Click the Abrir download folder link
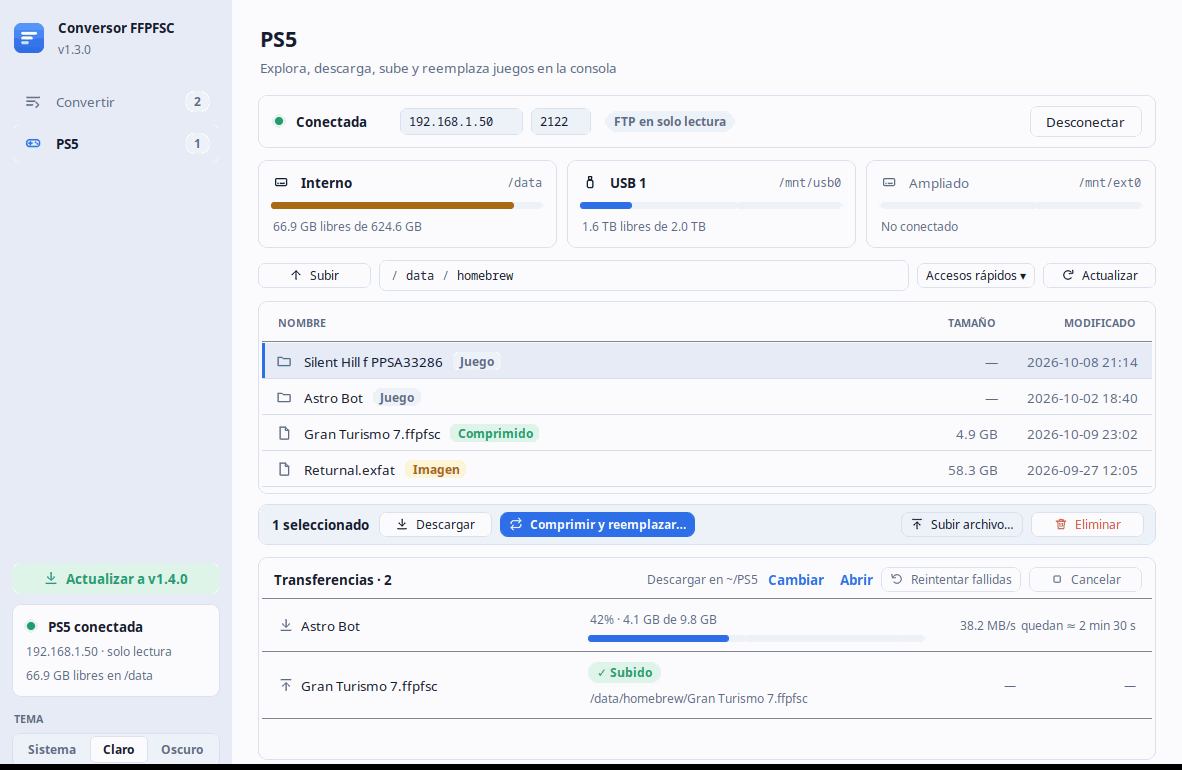Image resolution: width=1182 pixels, height=770 pixels. (x=856, y=580)
